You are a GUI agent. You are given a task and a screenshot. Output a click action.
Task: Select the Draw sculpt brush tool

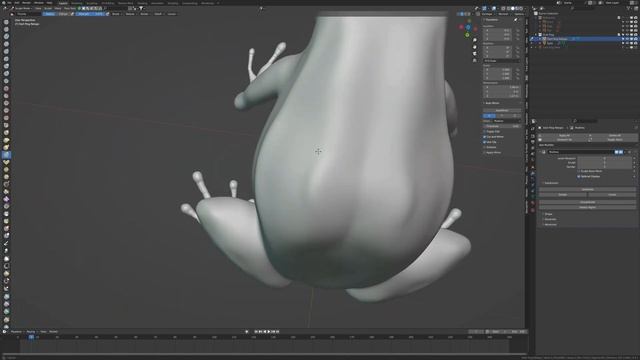pyautogui.click(x=6, y=22)
